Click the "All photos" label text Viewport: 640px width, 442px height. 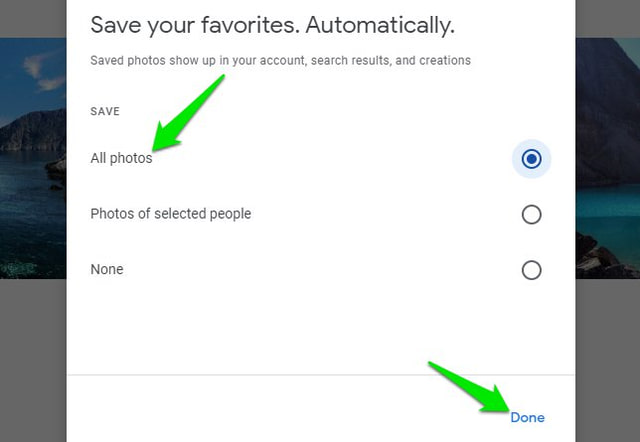[x=121, y=158]
